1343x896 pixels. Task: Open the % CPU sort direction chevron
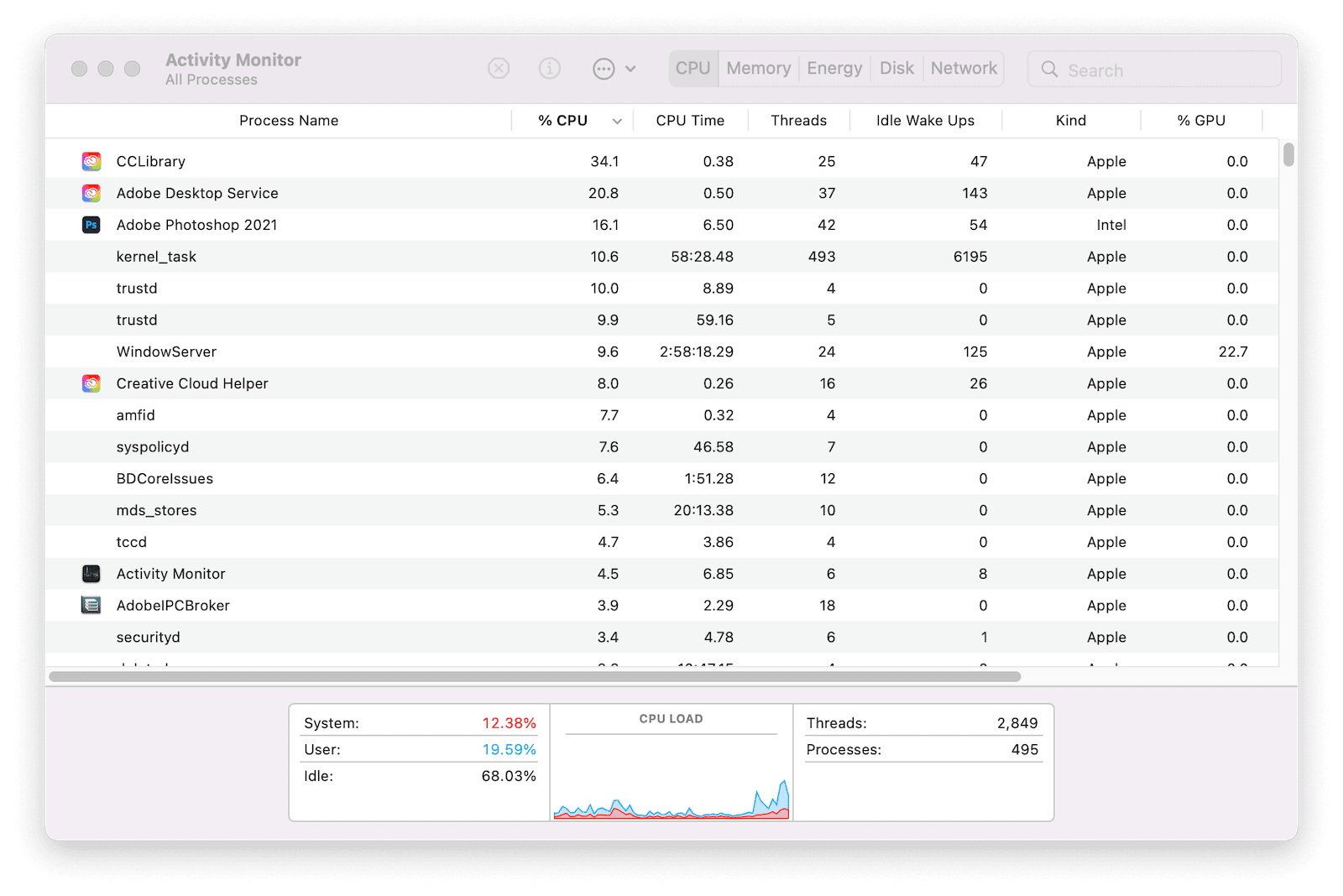pos(617,120)
